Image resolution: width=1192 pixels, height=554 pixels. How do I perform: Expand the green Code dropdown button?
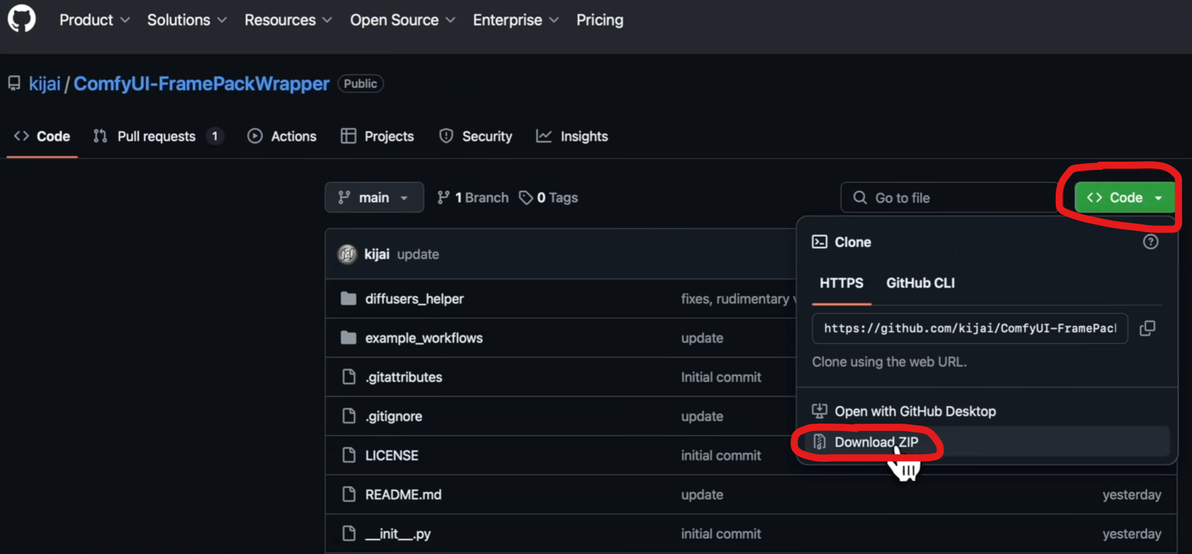click(x=1125, y=198)
